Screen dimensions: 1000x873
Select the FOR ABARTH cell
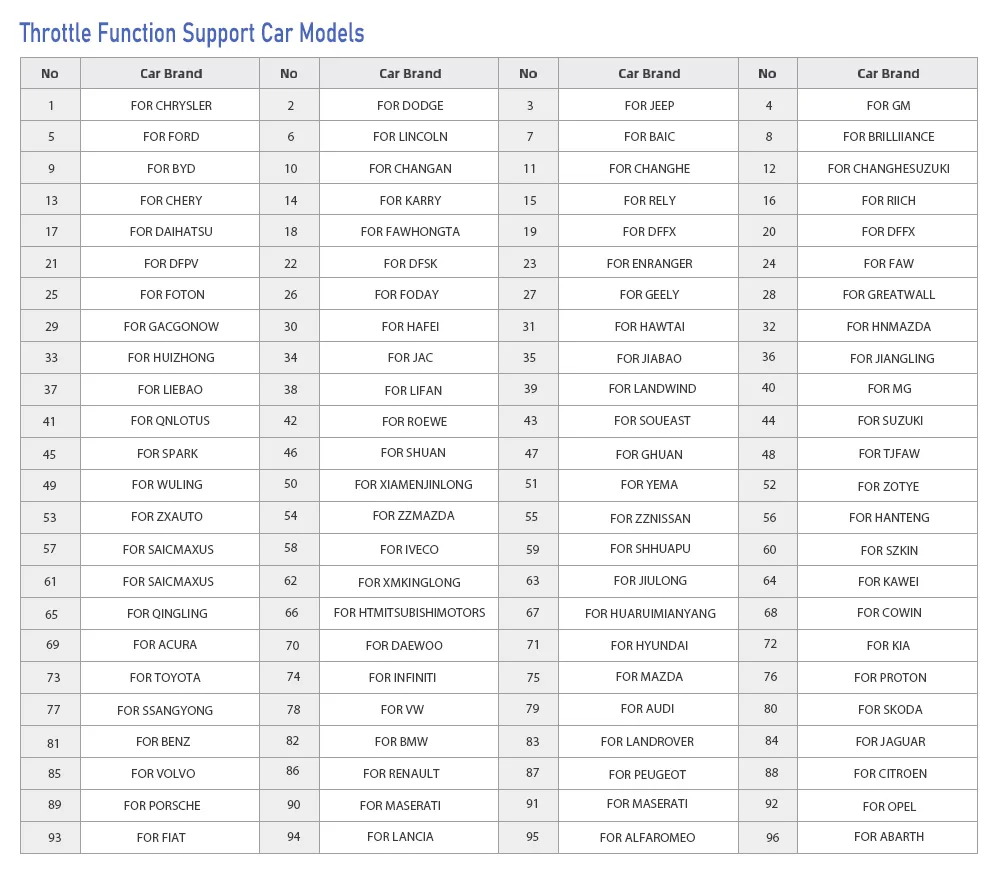click(x=888, y=836)
